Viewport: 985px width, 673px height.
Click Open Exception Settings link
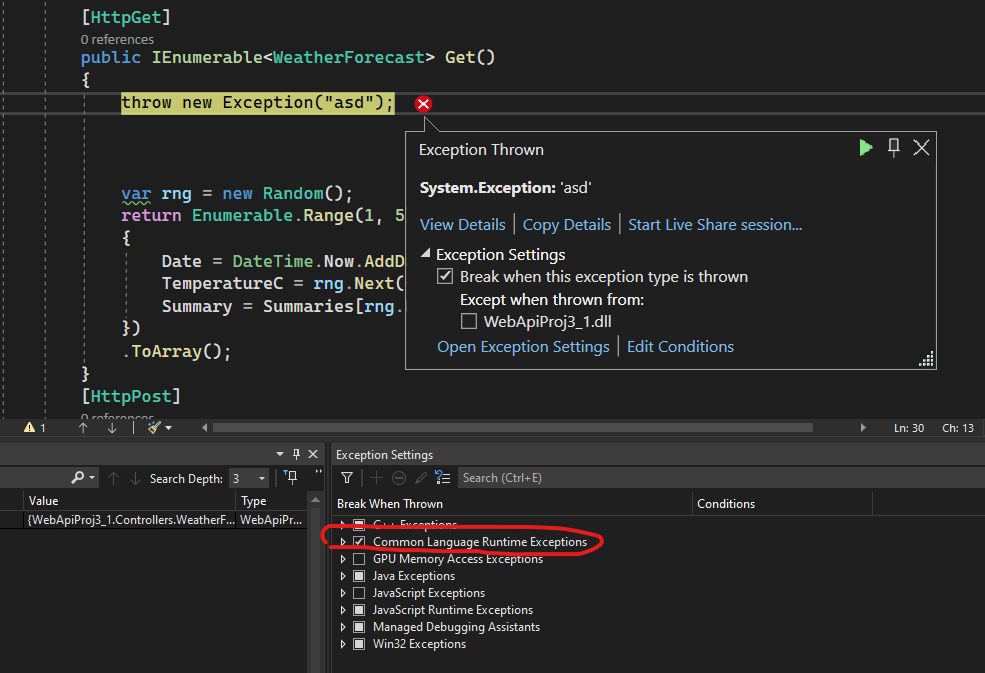(x=523, y=346)
